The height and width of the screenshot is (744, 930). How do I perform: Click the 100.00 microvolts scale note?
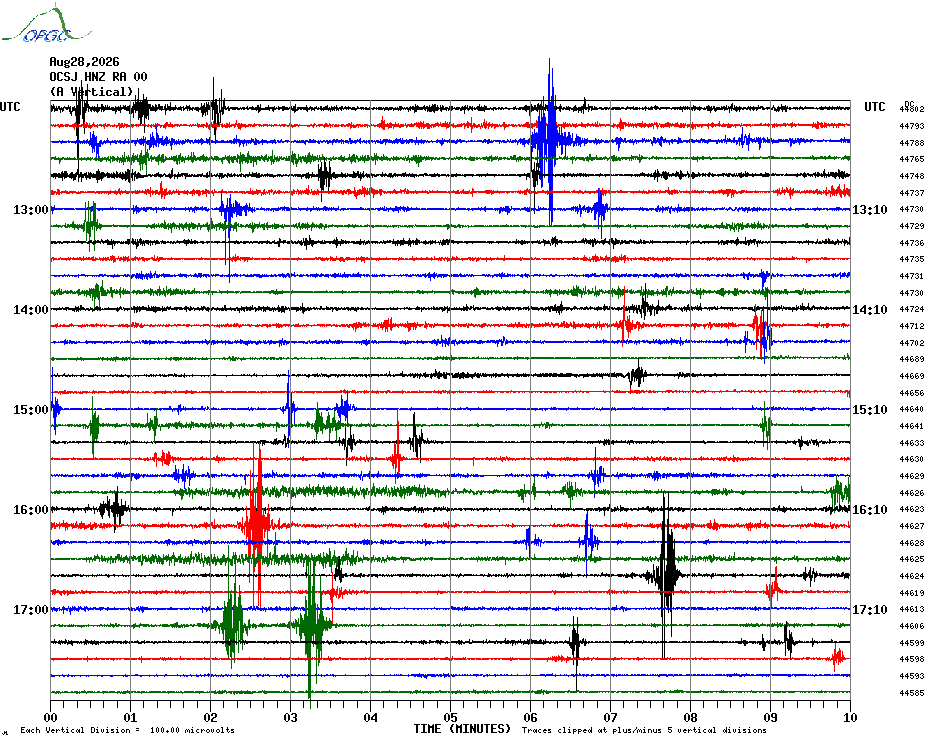[128, 730]
